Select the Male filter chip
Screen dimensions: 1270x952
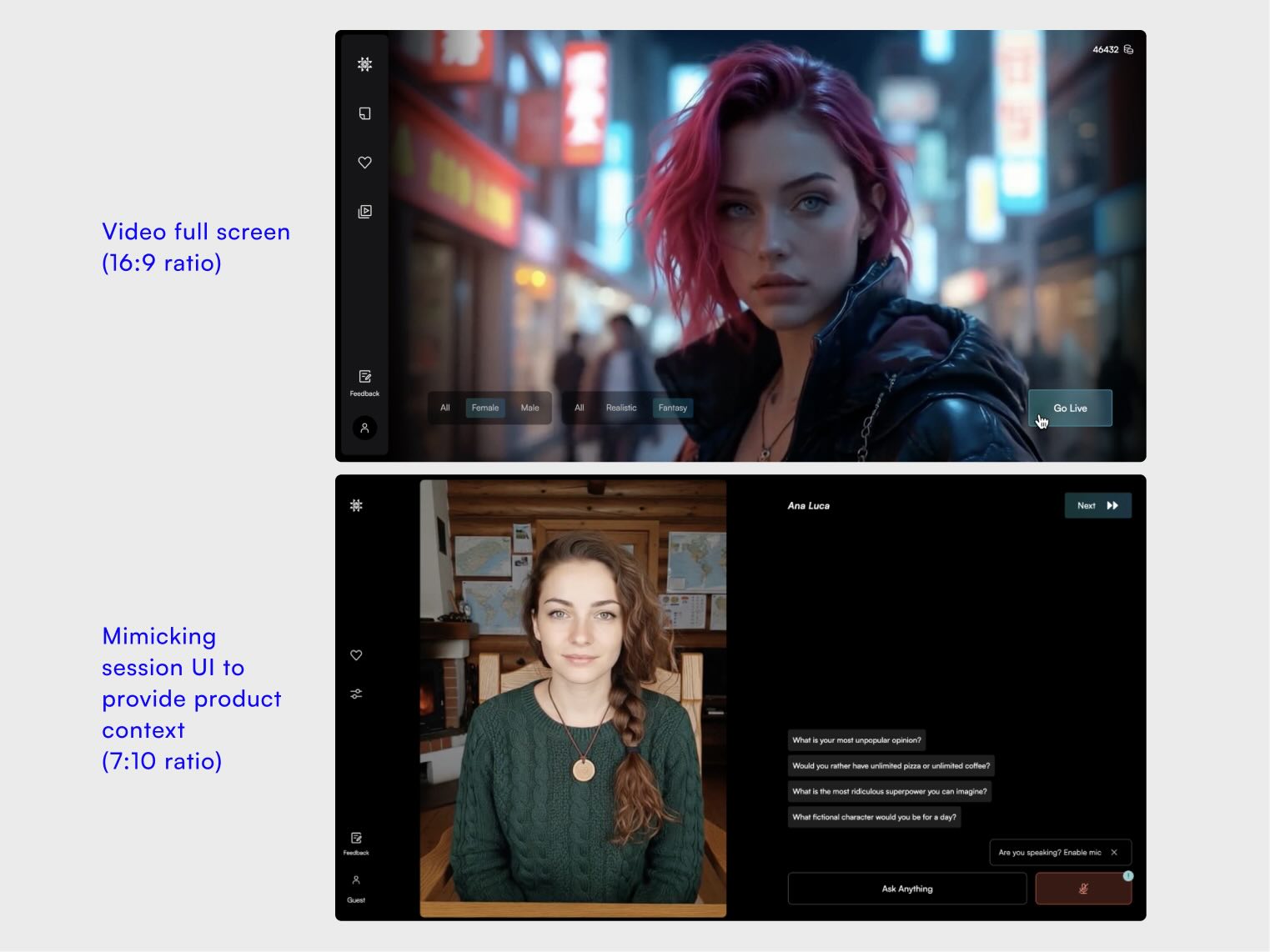tap(530, 408)
